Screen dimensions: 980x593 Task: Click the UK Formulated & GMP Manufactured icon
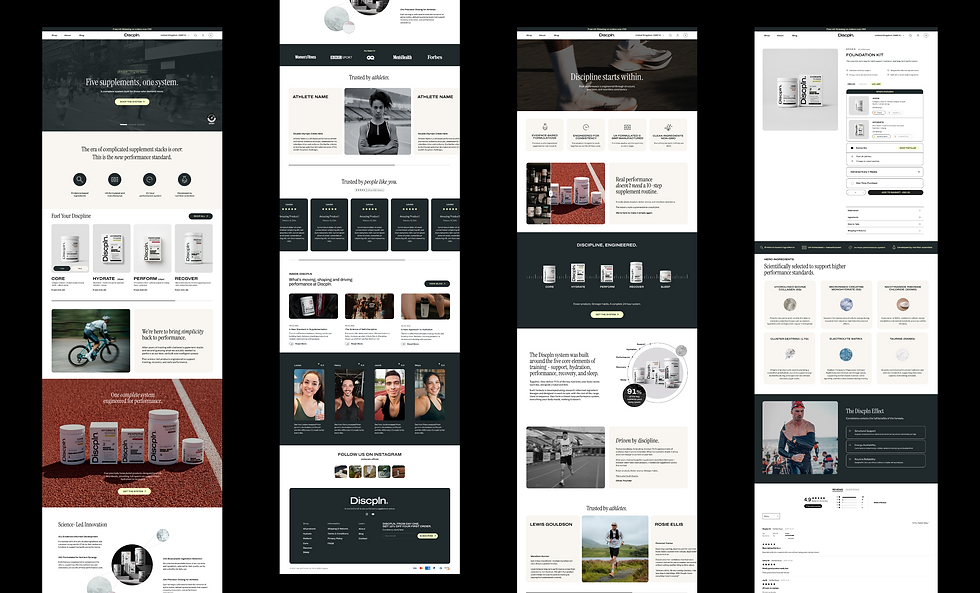coord(627,127)
